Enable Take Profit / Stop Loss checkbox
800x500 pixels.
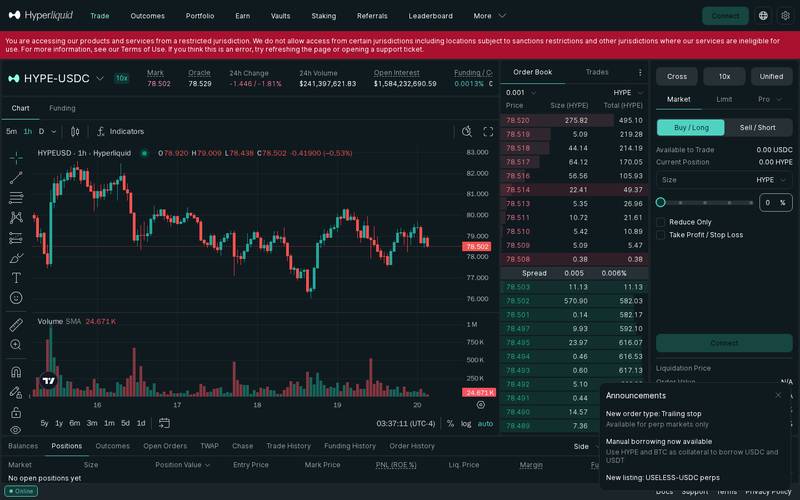coord(661,235)
